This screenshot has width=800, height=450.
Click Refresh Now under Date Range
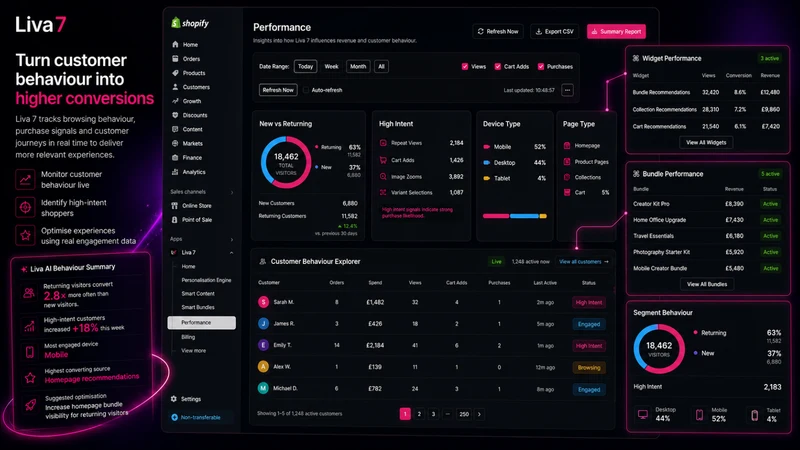278,90
